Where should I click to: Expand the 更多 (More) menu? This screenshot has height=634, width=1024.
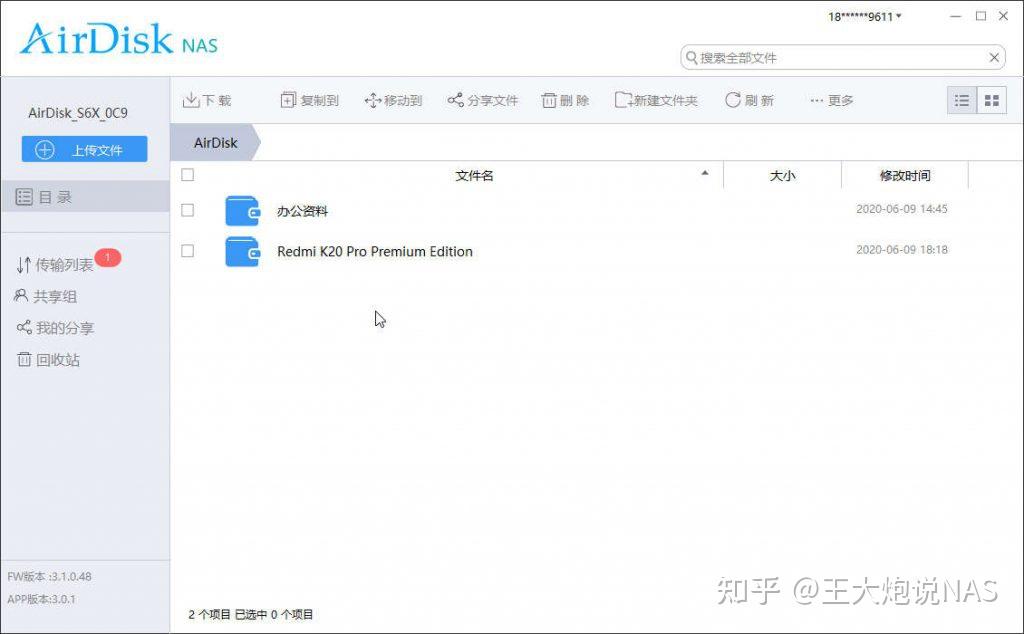pyautogui.click(x=831, y=99)
